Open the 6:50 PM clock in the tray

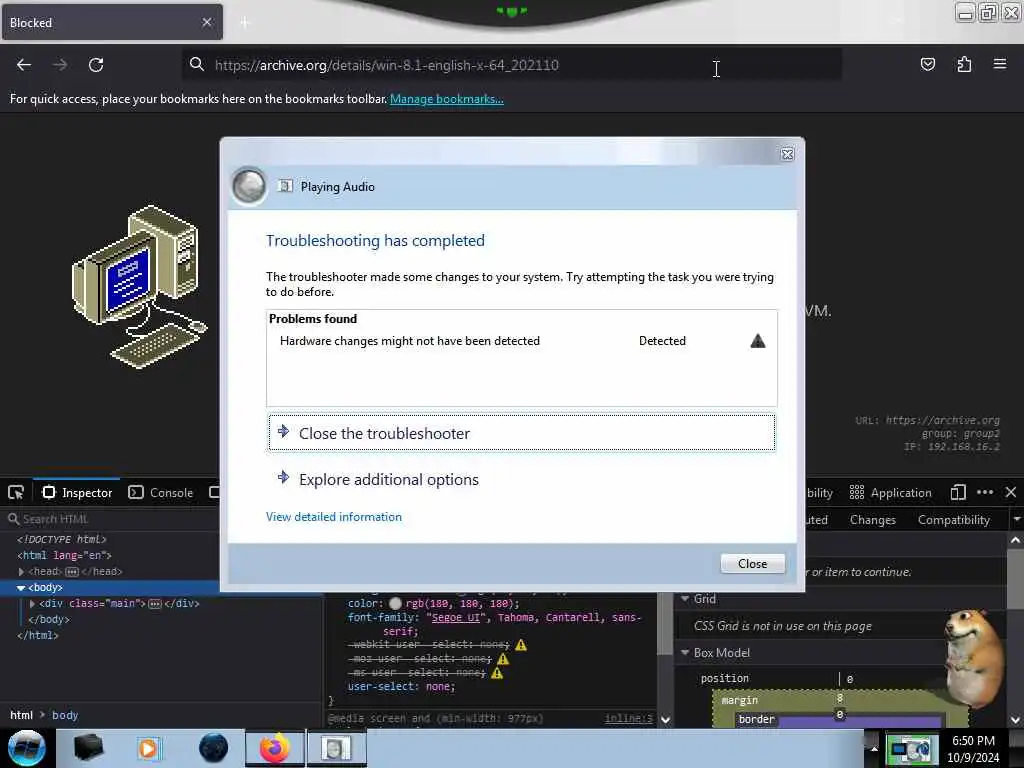(973, 749)
